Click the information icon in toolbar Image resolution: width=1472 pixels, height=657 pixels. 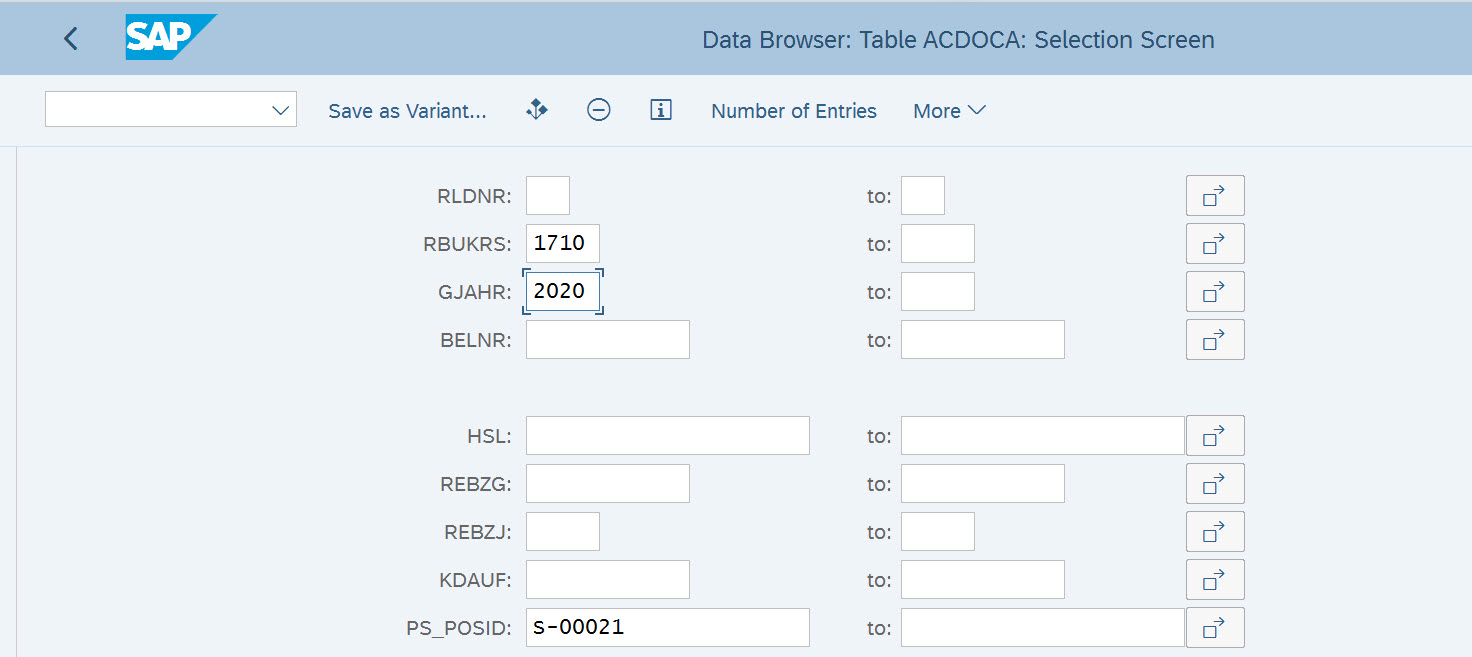[x=660, y=110]
